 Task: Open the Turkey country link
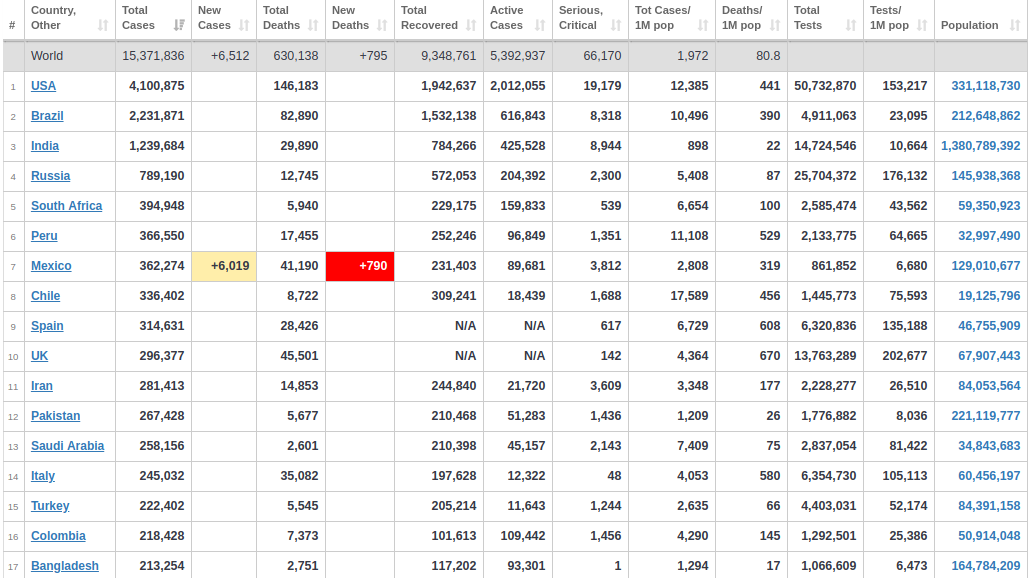pos(50,506)
